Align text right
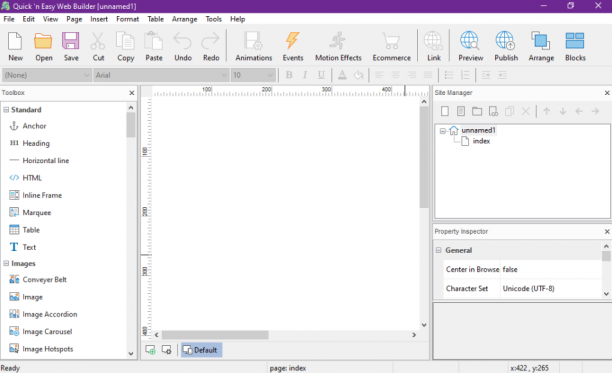612x373 pixels. [411, 75]
